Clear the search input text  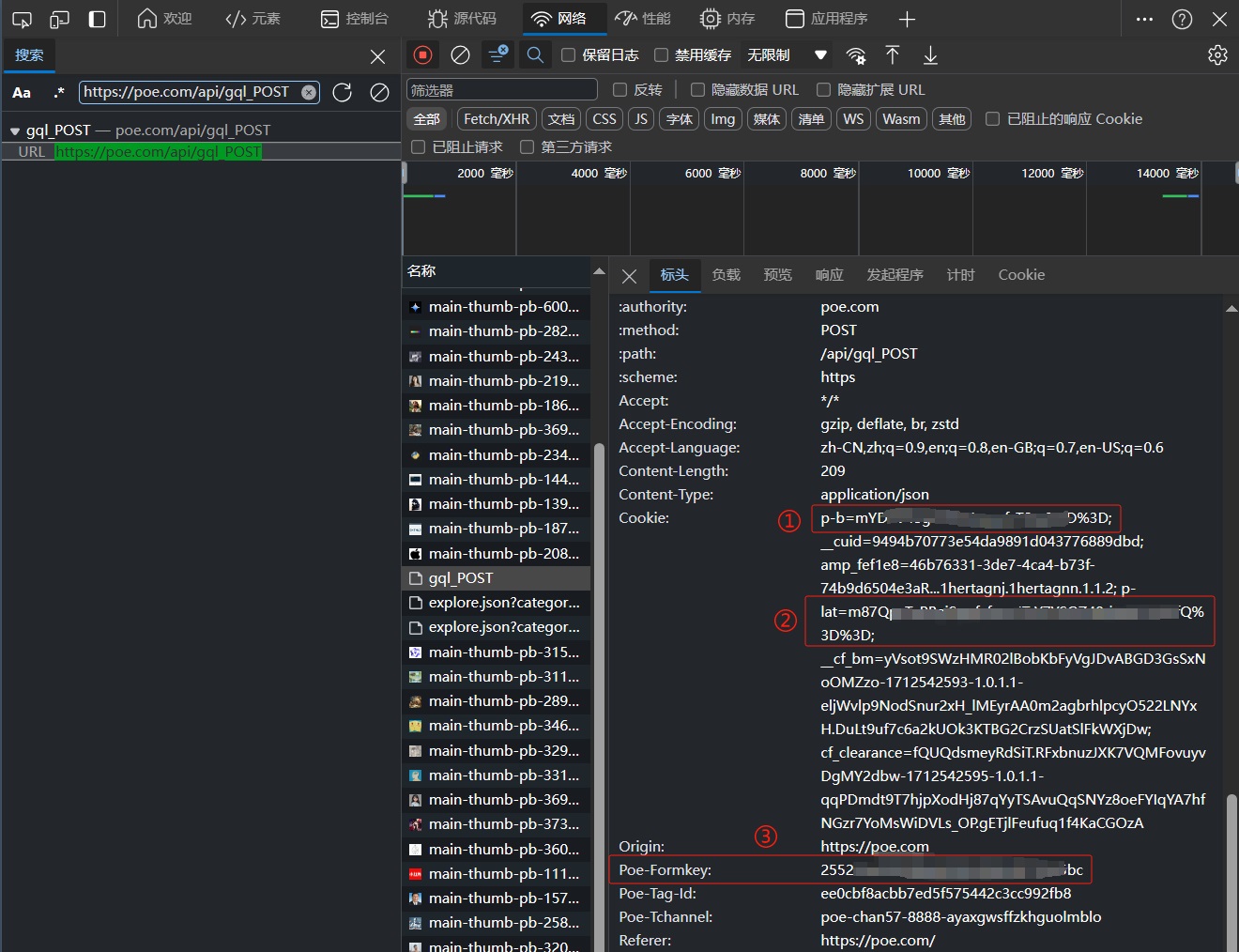(309, 92)
